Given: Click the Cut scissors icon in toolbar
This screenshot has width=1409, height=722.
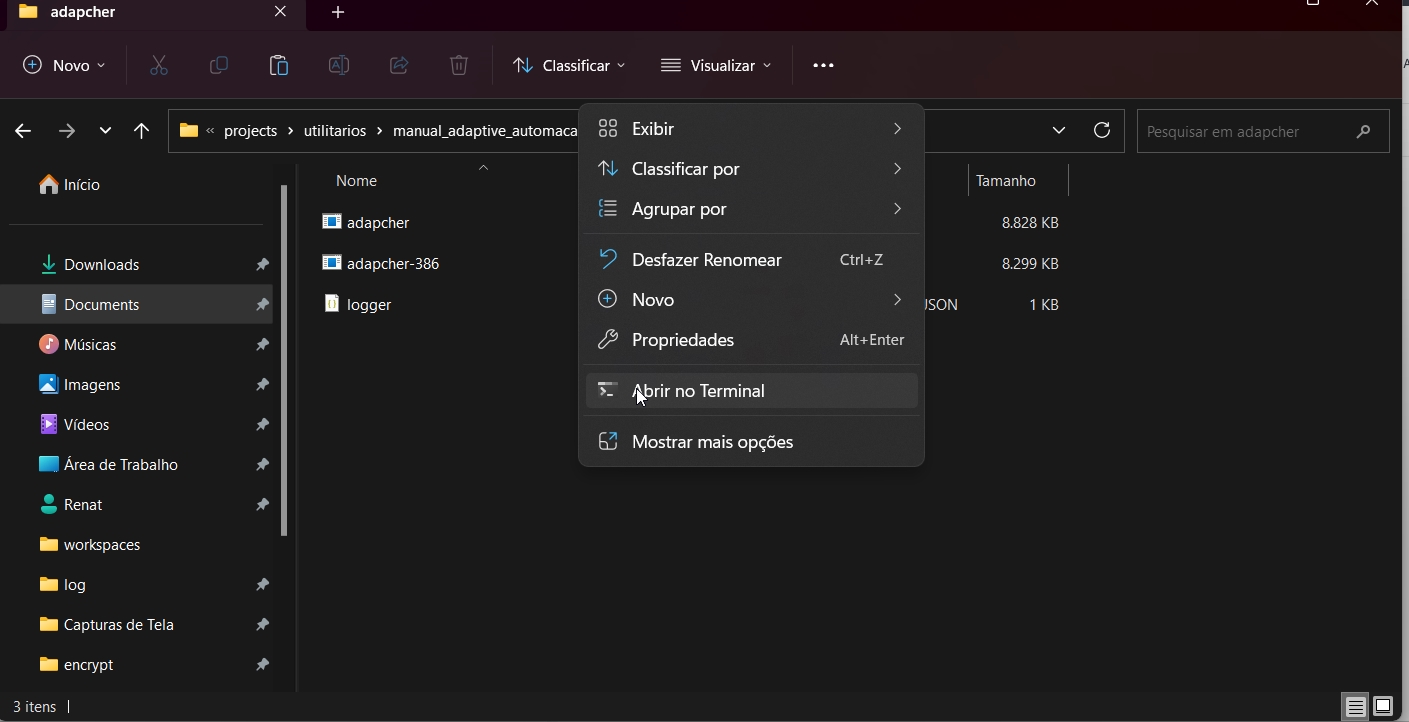Looking at the screenshot, I should click(x=158, y=66).
